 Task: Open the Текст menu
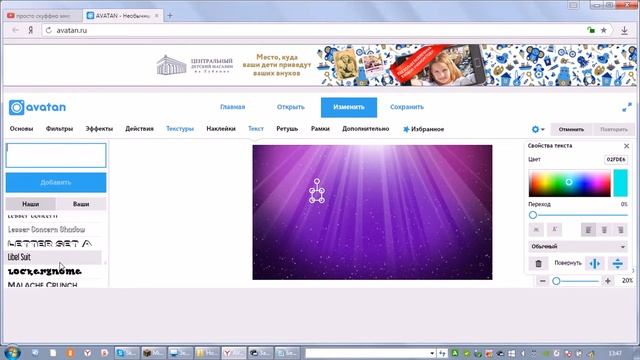coord(256,129)
